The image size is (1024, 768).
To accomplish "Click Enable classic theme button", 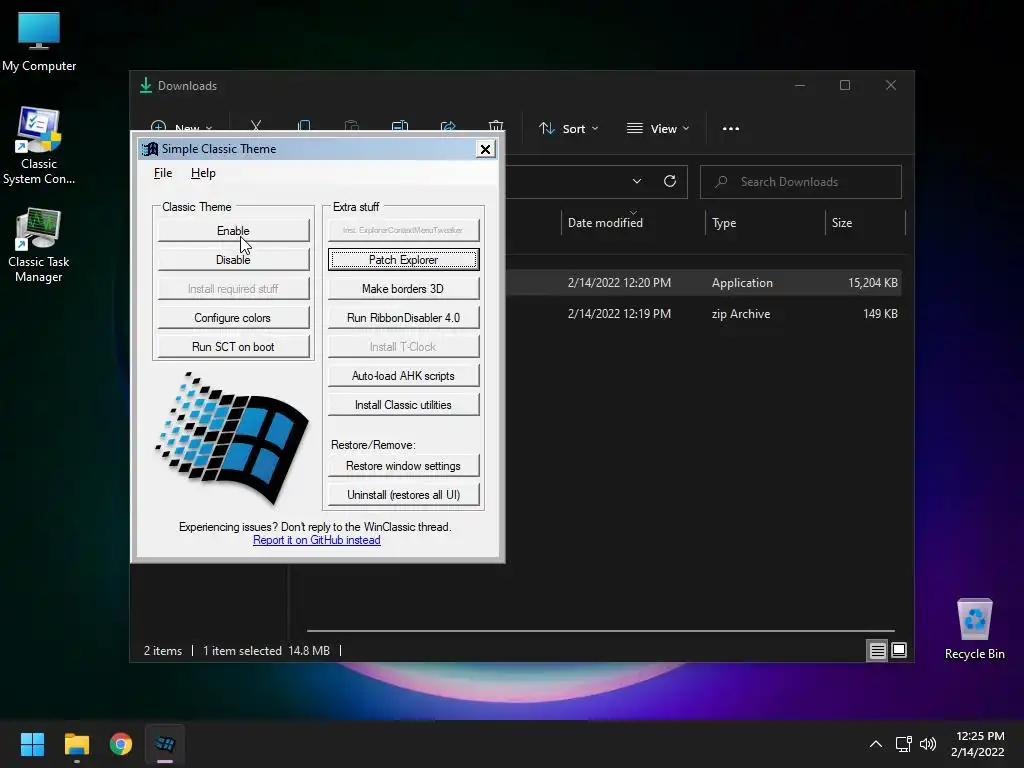I will [233, 231].
